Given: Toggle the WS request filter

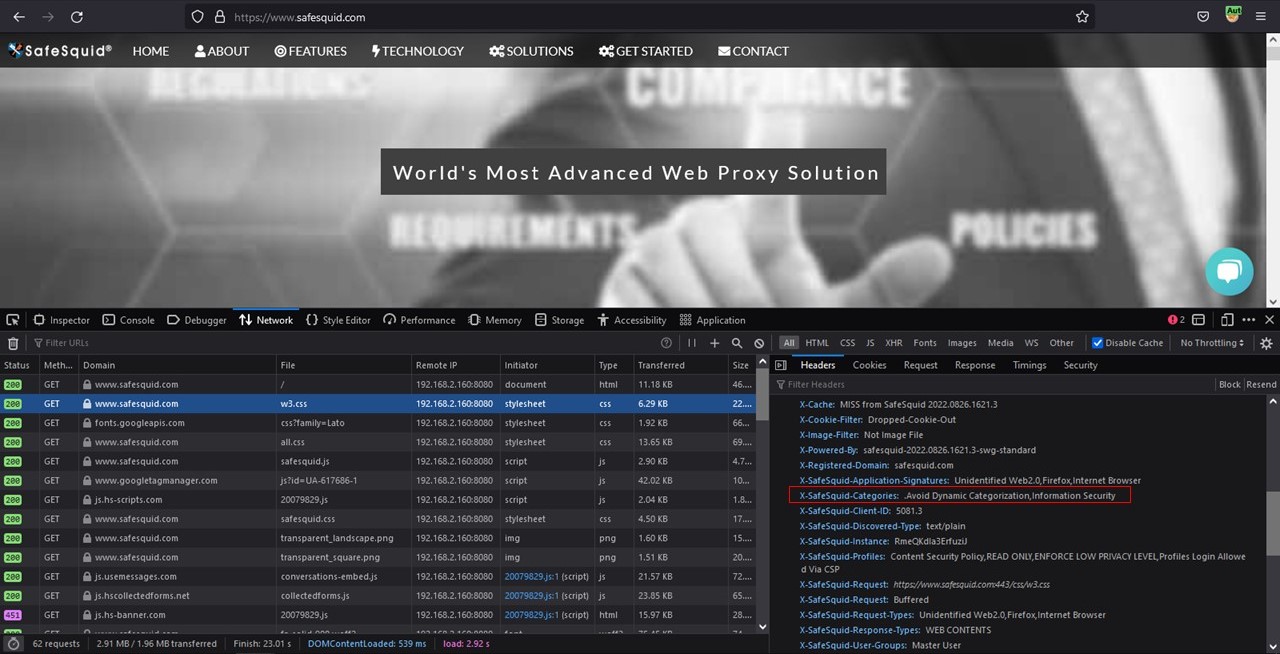Looking at the screenshot, I should coord(1031,343).
